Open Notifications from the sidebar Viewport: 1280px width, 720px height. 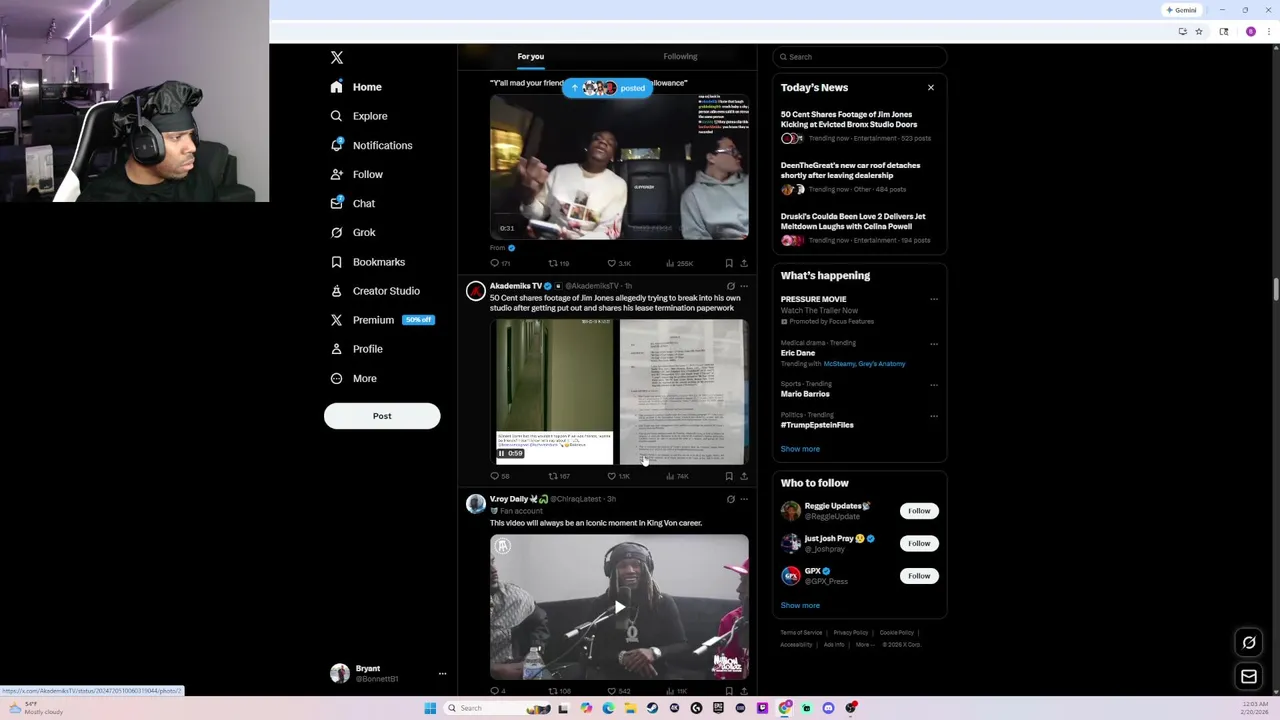click(x=371, y=145)
